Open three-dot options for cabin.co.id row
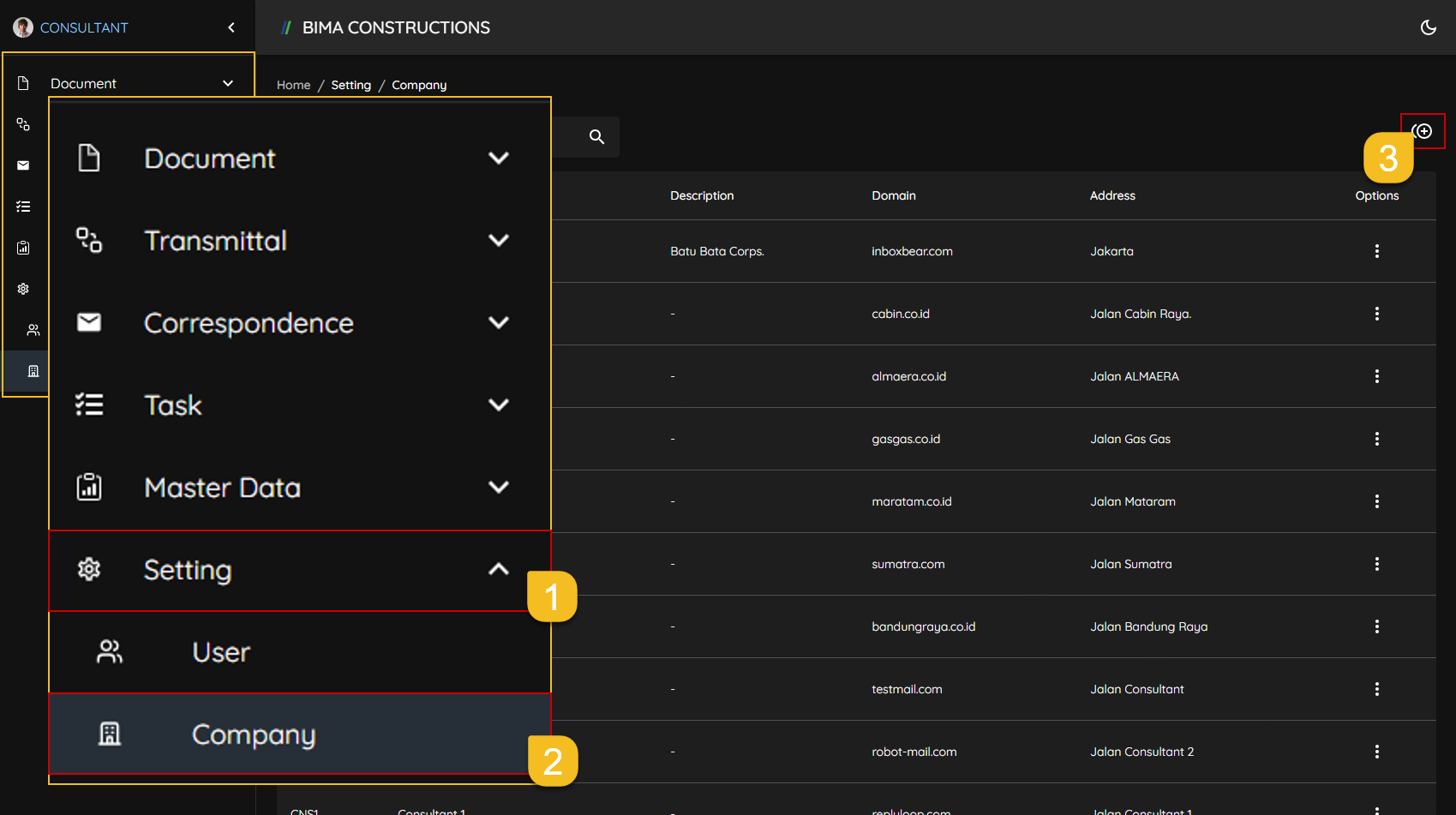The image size is (1456, 815). point(1376,314)
